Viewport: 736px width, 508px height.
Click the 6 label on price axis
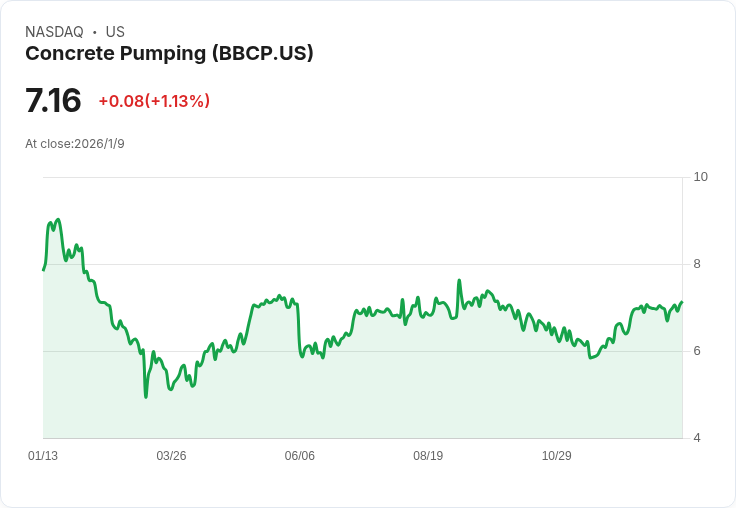pos(697,351)
